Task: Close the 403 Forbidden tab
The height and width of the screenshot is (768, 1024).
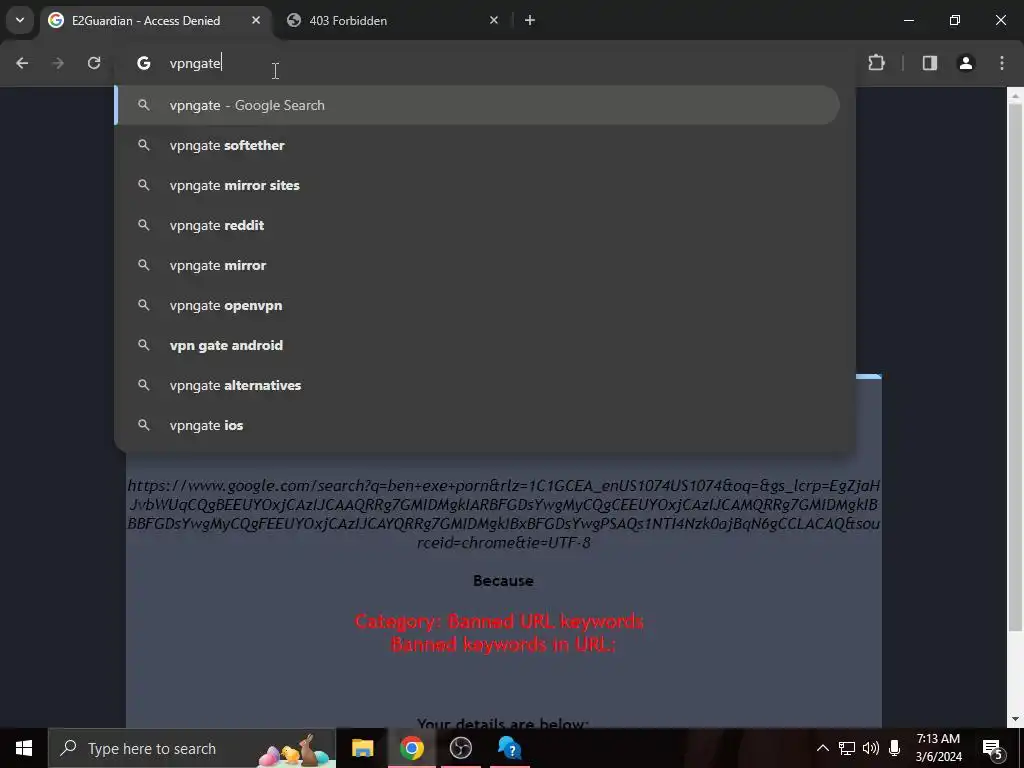Action: click(x=494, y=20)
